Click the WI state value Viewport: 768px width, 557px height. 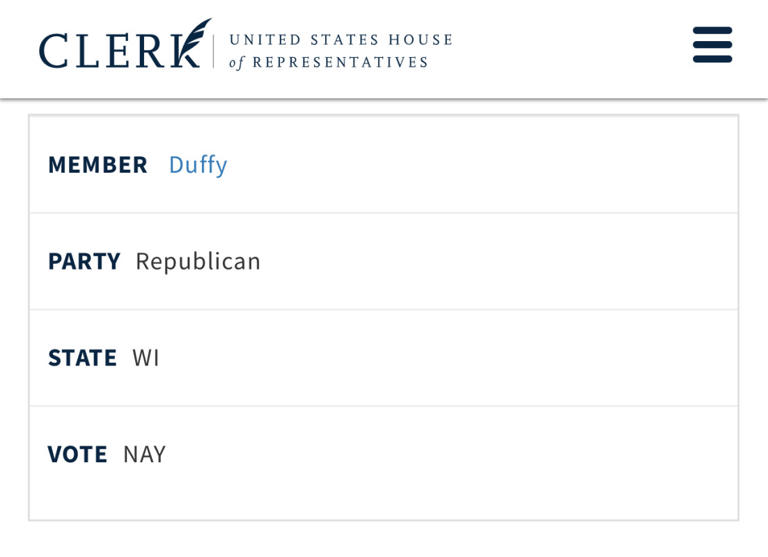coord(146,358)
